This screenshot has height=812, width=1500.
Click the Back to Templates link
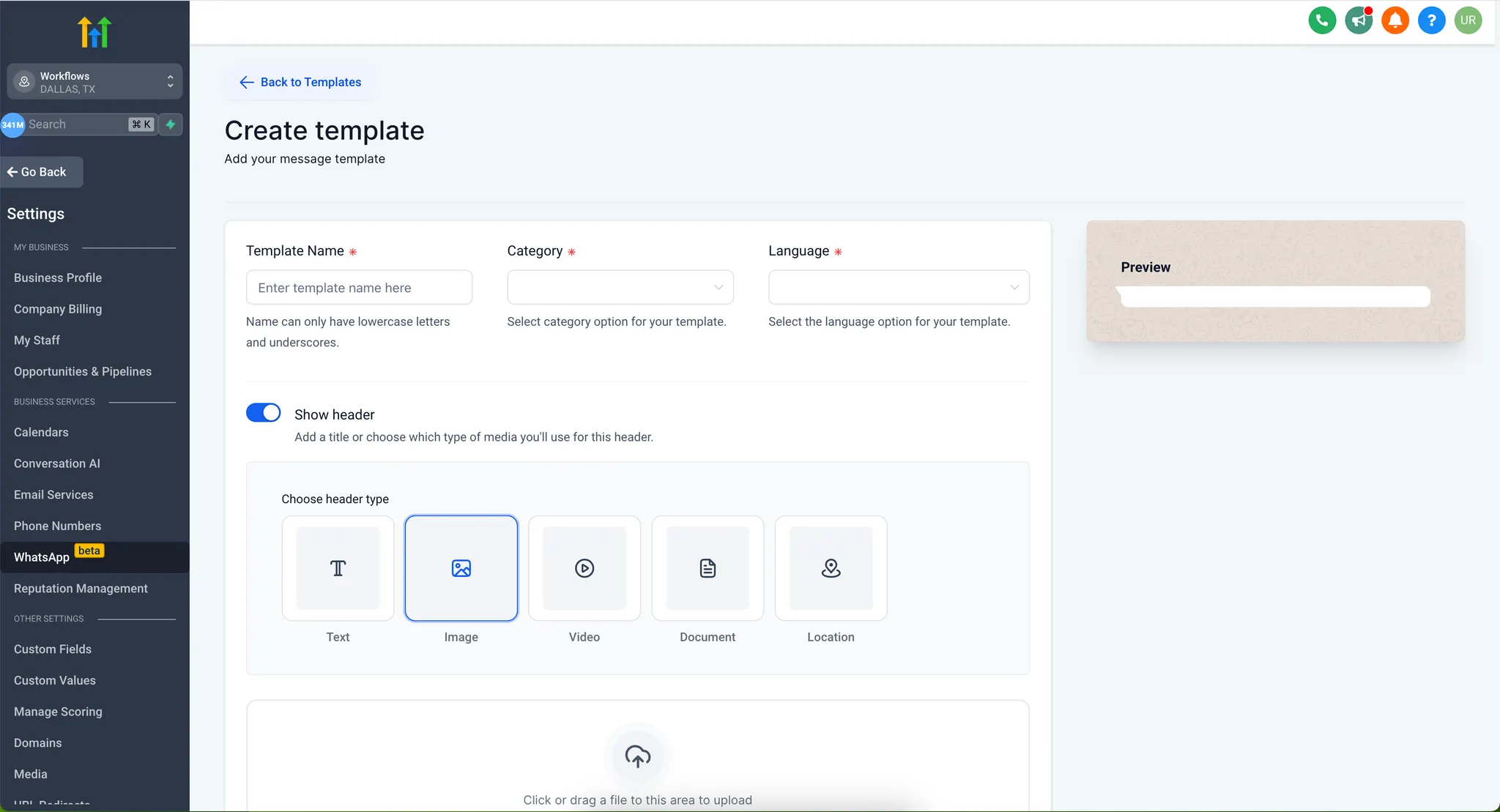click(300, 82)
